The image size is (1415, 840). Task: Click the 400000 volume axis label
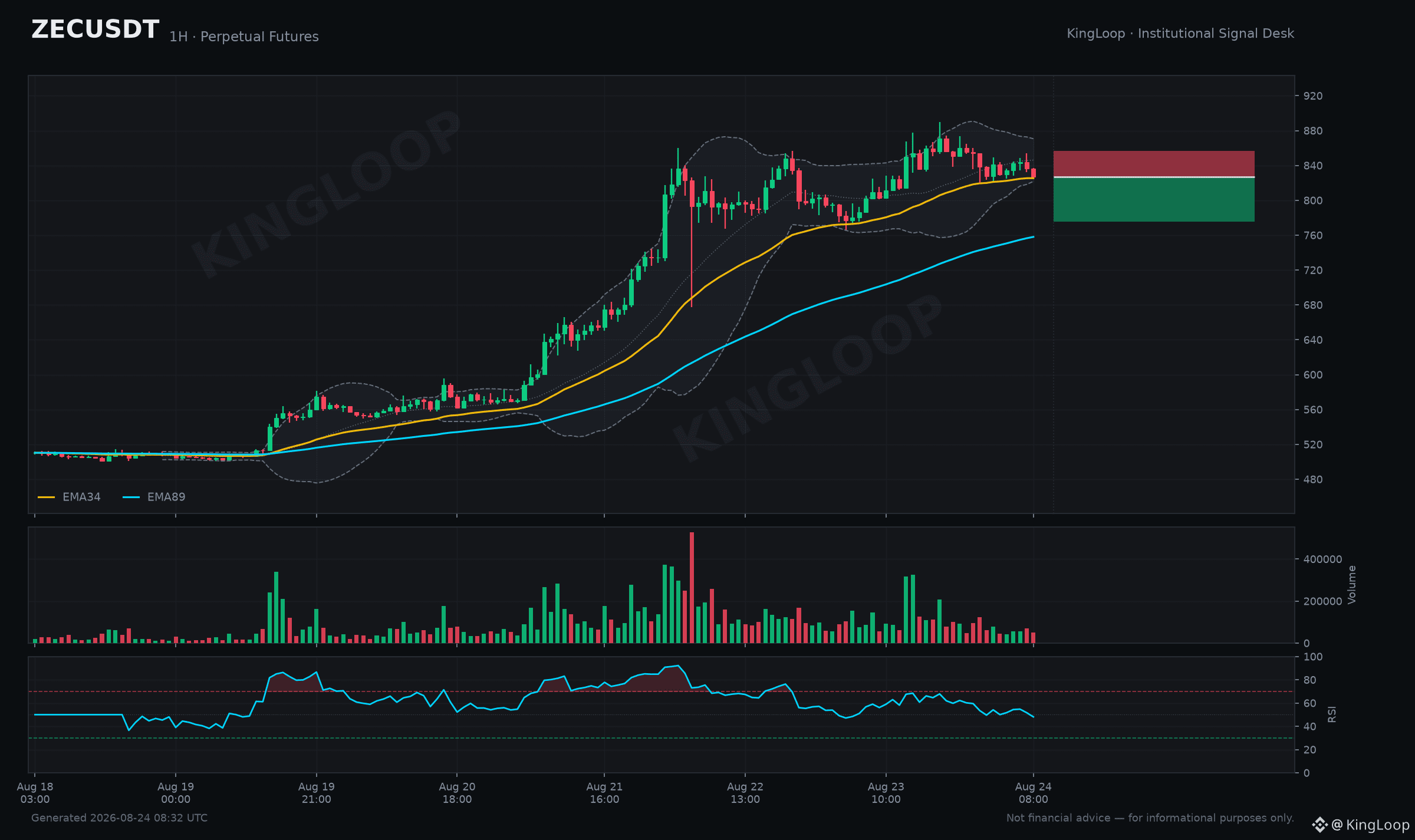tap(1322, 559)
